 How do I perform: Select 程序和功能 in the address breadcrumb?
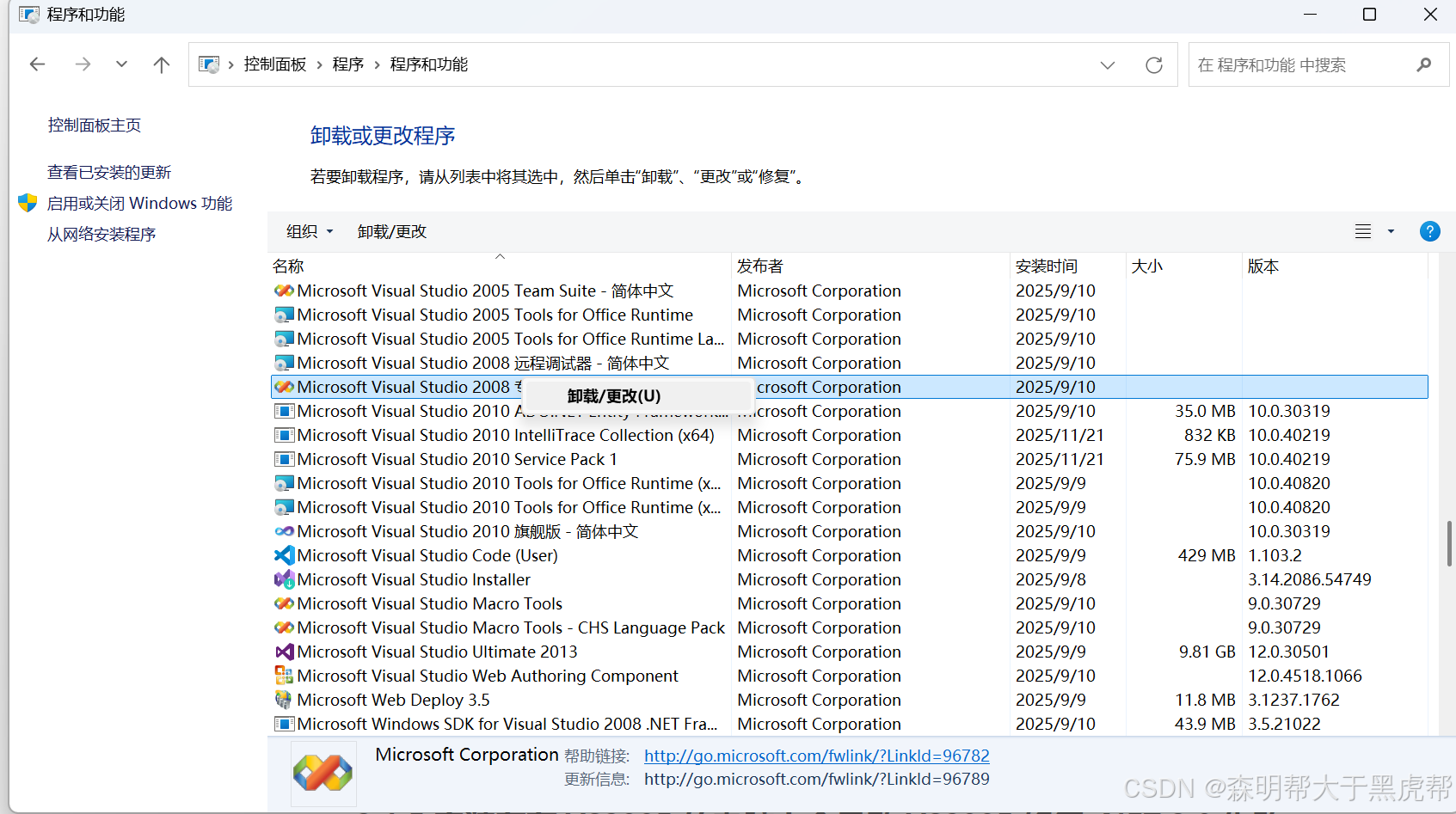pyautogui.click(x=429, y=64)
